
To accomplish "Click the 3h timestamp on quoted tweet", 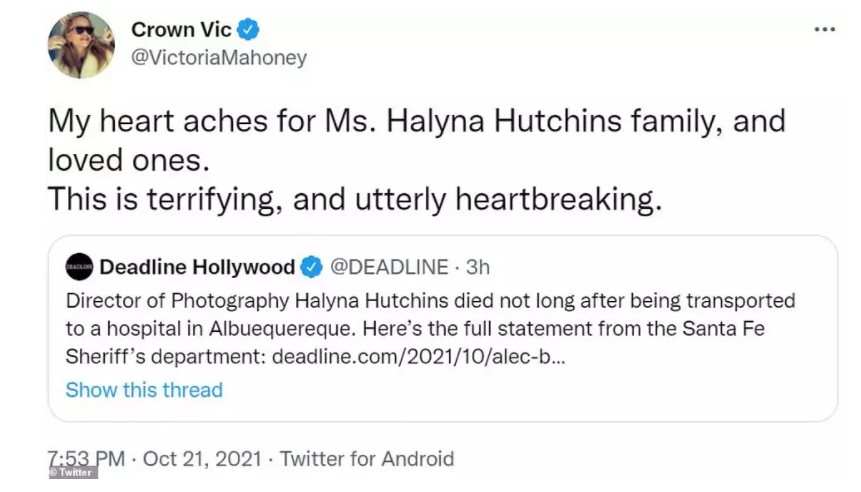I will (478, 267).
